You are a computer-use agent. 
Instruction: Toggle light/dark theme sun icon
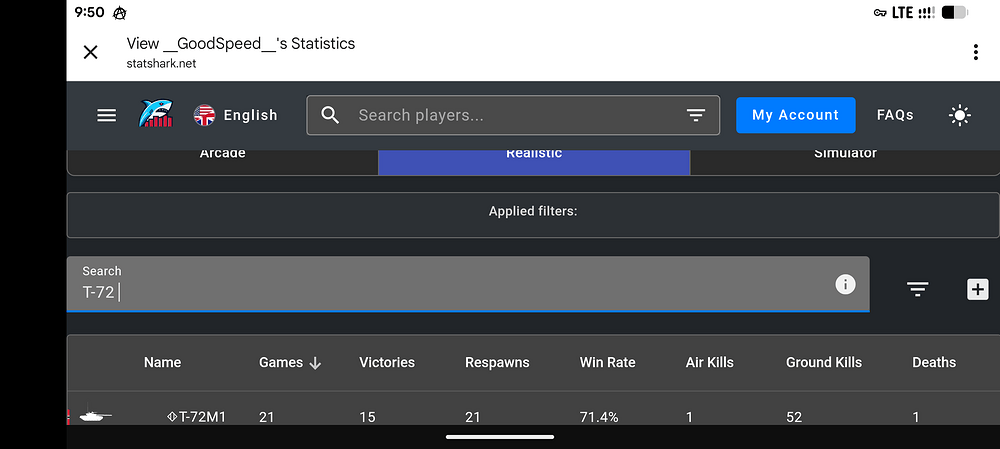pos(960,115)
